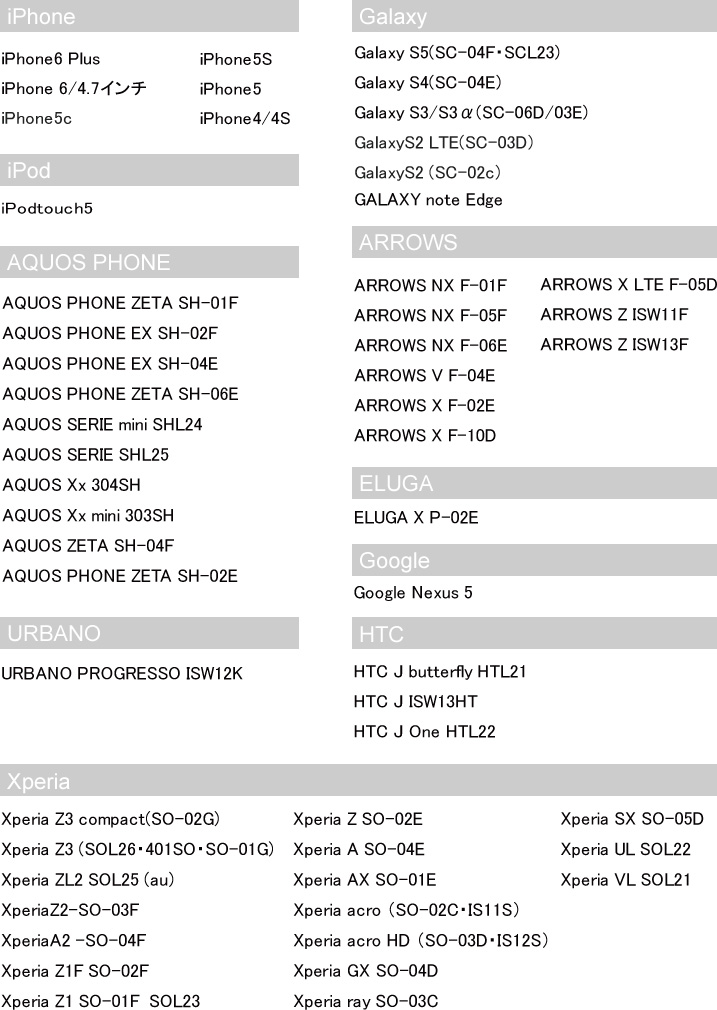Select Galaxy S5(SC-04F・SCL23)
Image resolution: width=717 pixels, height=1010 pixels.
457,52
